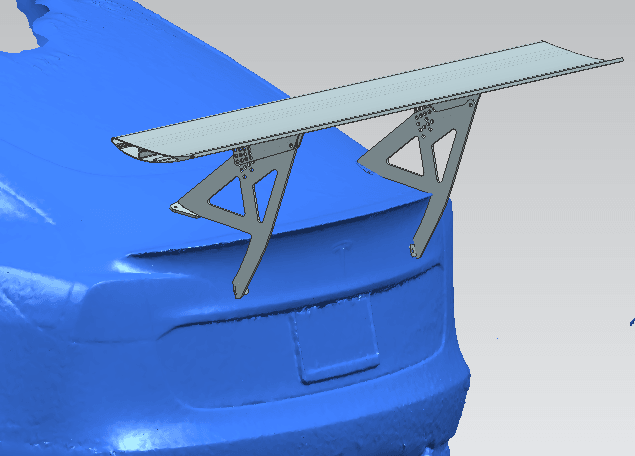This screenshot has width=635, height=456.
Task: Pick the right bracket's bottom mounting foot
Action: [413, 247]
